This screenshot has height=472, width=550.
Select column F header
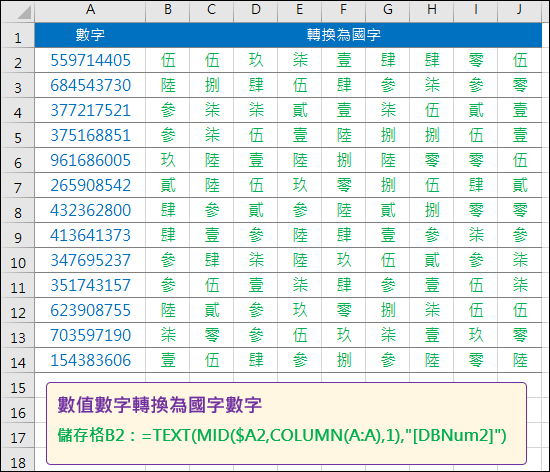coord(343,12)
